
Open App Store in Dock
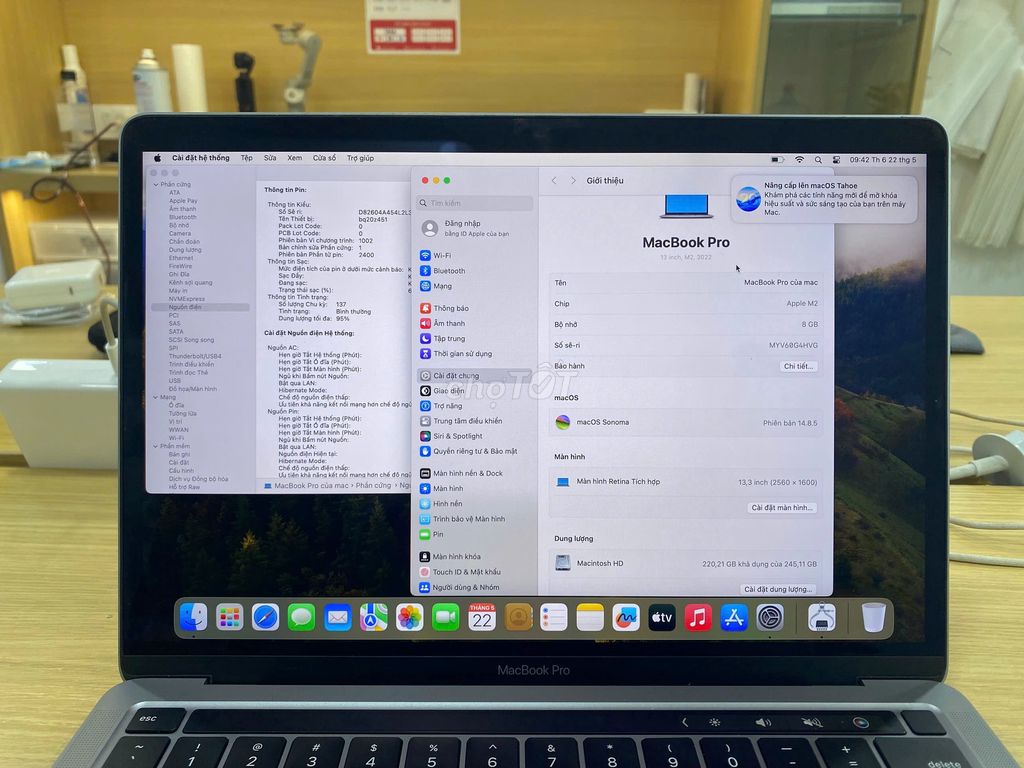point(734,617)
